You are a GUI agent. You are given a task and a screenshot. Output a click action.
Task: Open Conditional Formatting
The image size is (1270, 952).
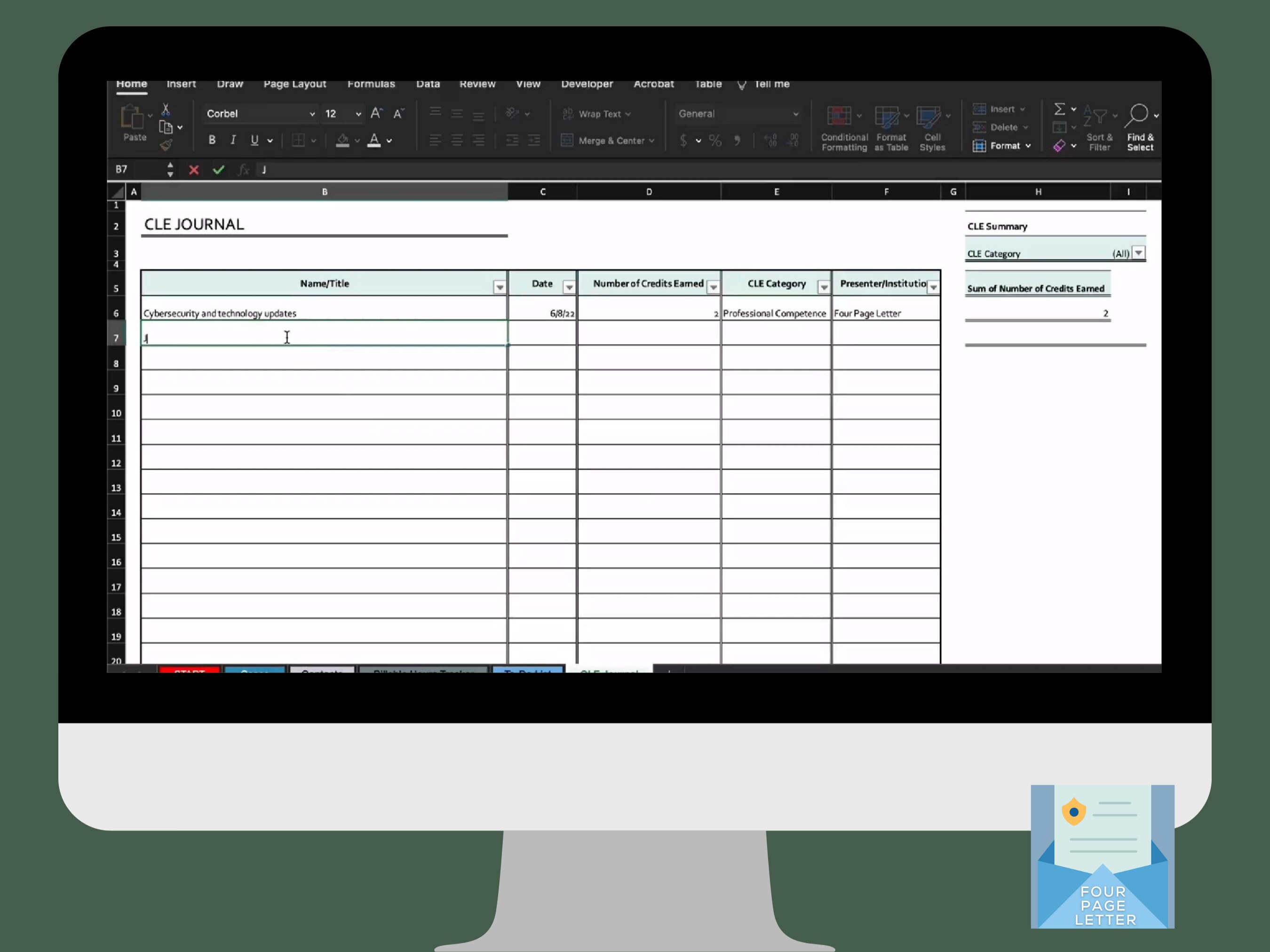pos(843,128)
